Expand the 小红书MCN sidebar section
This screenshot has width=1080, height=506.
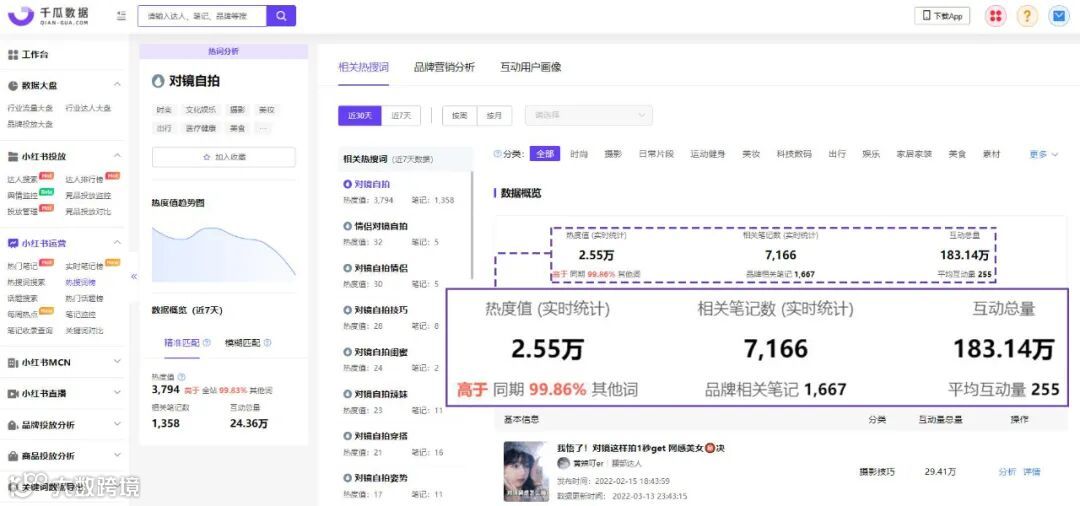pos(117,362)
